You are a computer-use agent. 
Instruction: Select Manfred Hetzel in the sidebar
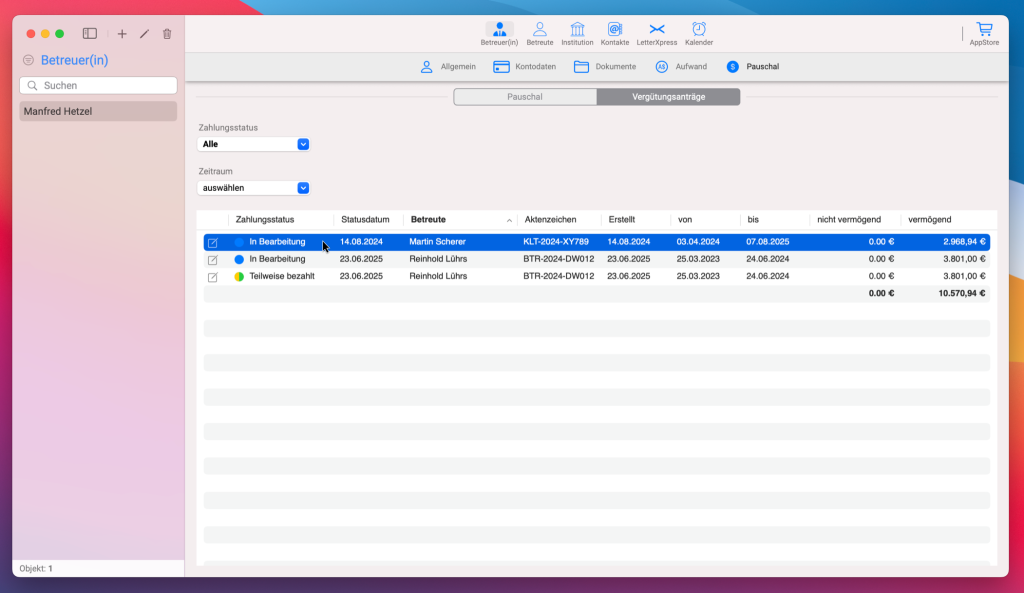tap(98, 111)
